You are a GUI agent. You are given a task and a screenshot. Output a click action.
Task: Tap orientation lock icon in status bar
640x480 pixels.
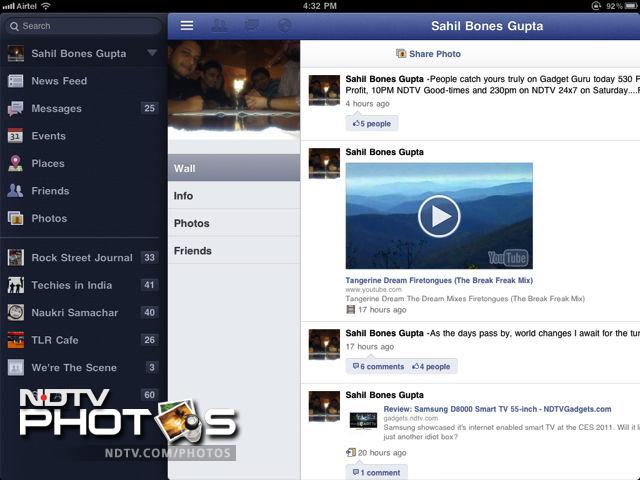tap(596, 6)
